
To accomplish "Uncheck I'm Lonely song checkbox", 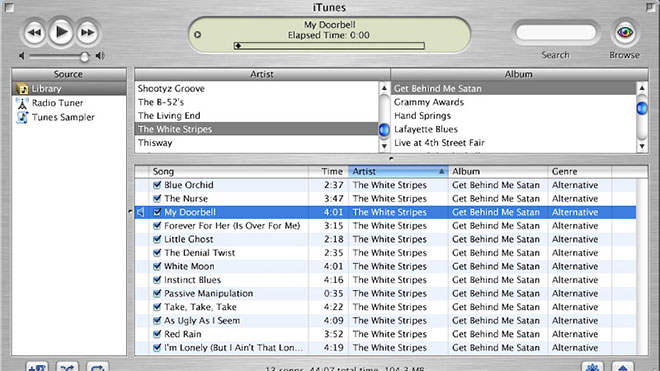I will (157, 347).
